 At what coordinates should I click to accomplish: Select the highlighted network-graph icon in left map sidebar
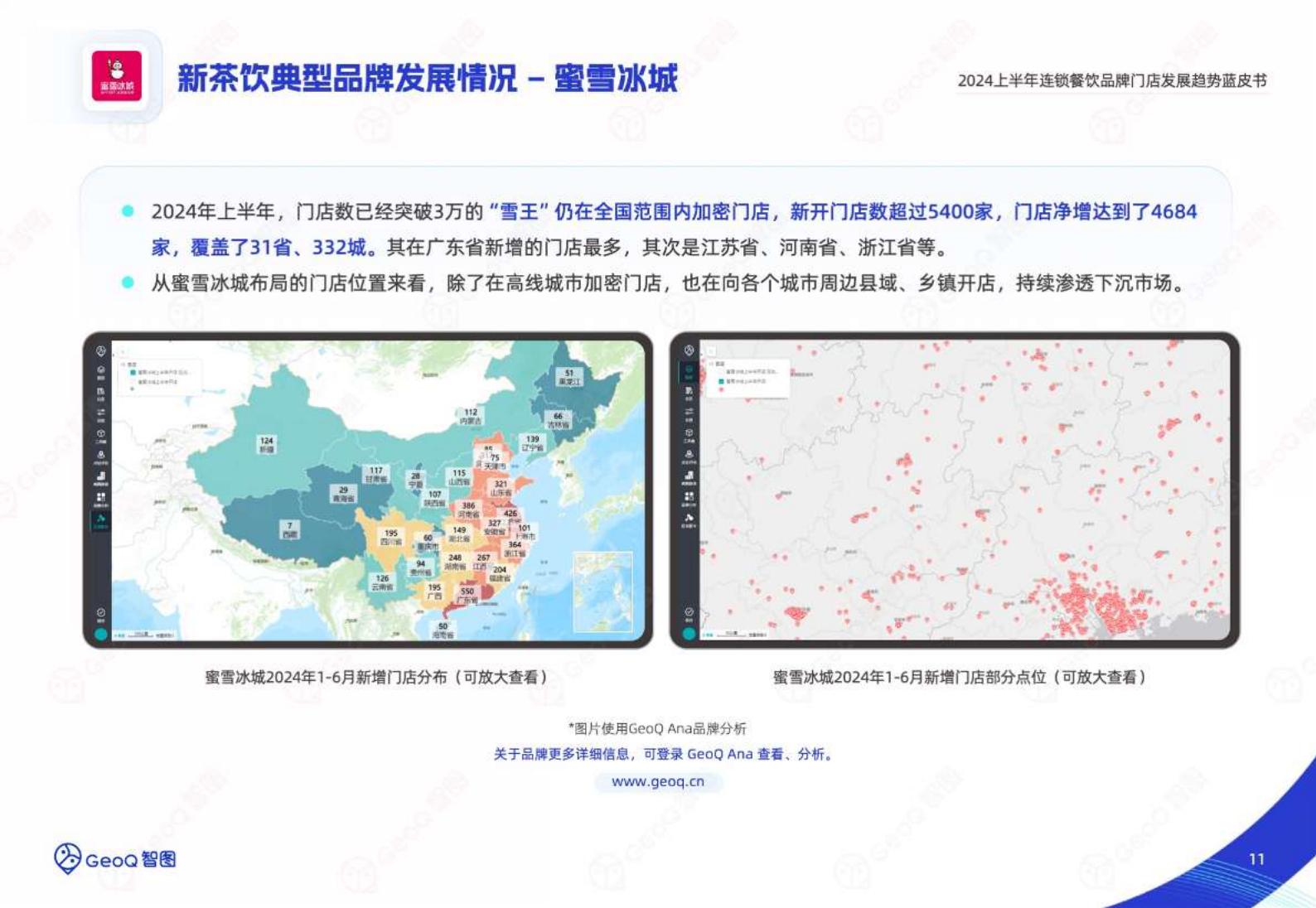(100, 520)
